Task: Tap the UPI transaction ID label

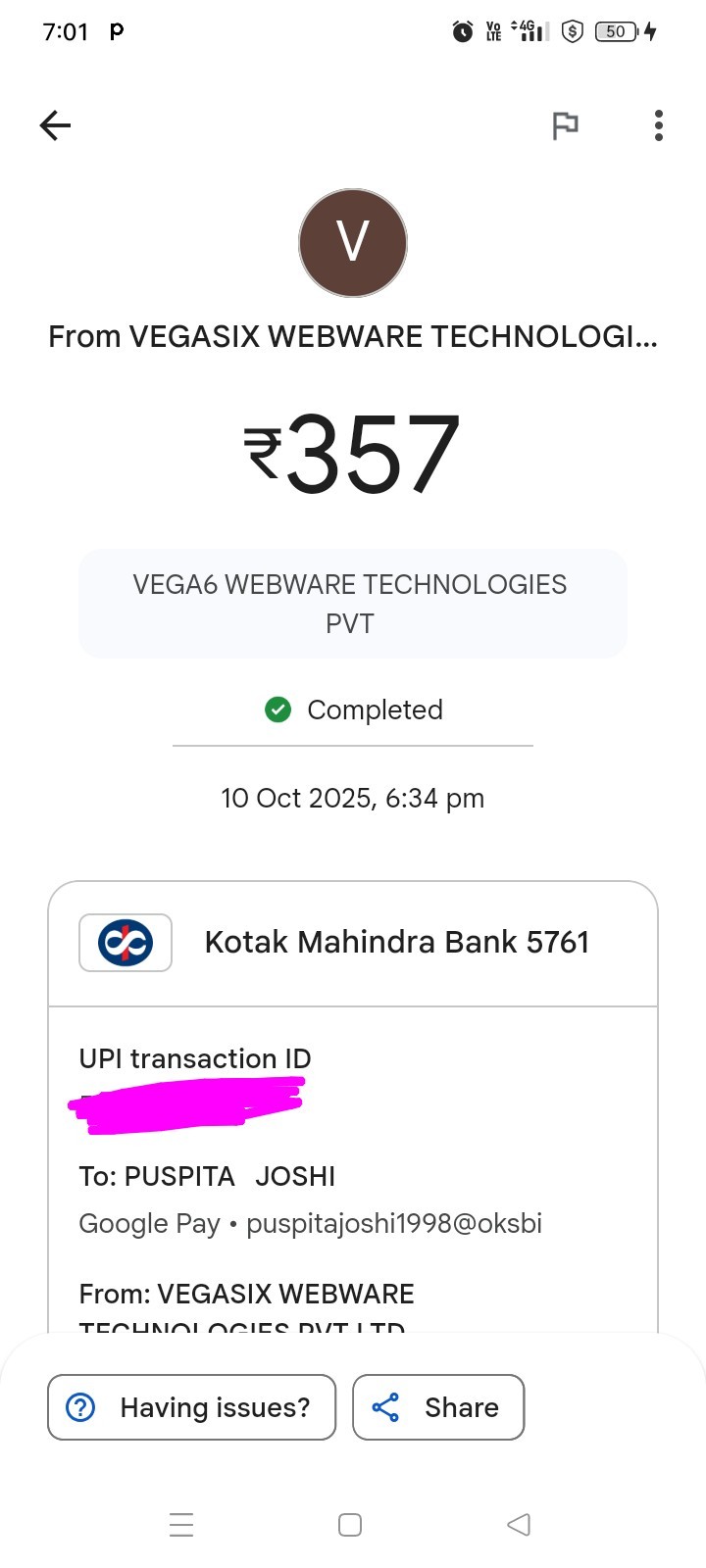Action: [195, 1058]
